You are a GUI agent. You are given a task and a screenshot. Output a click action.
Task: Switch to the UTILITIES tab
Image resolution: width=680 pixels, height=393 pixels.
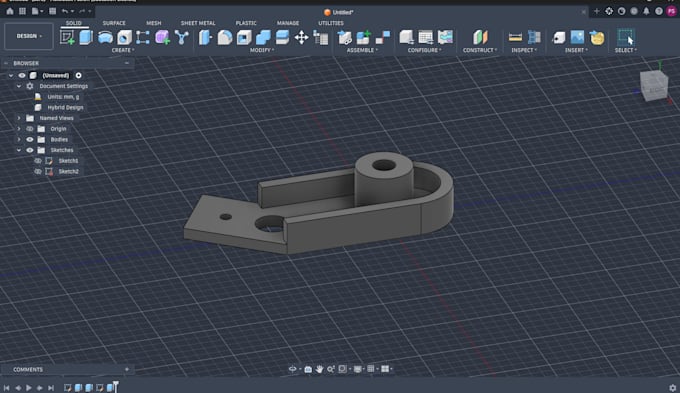coord(330,23)
